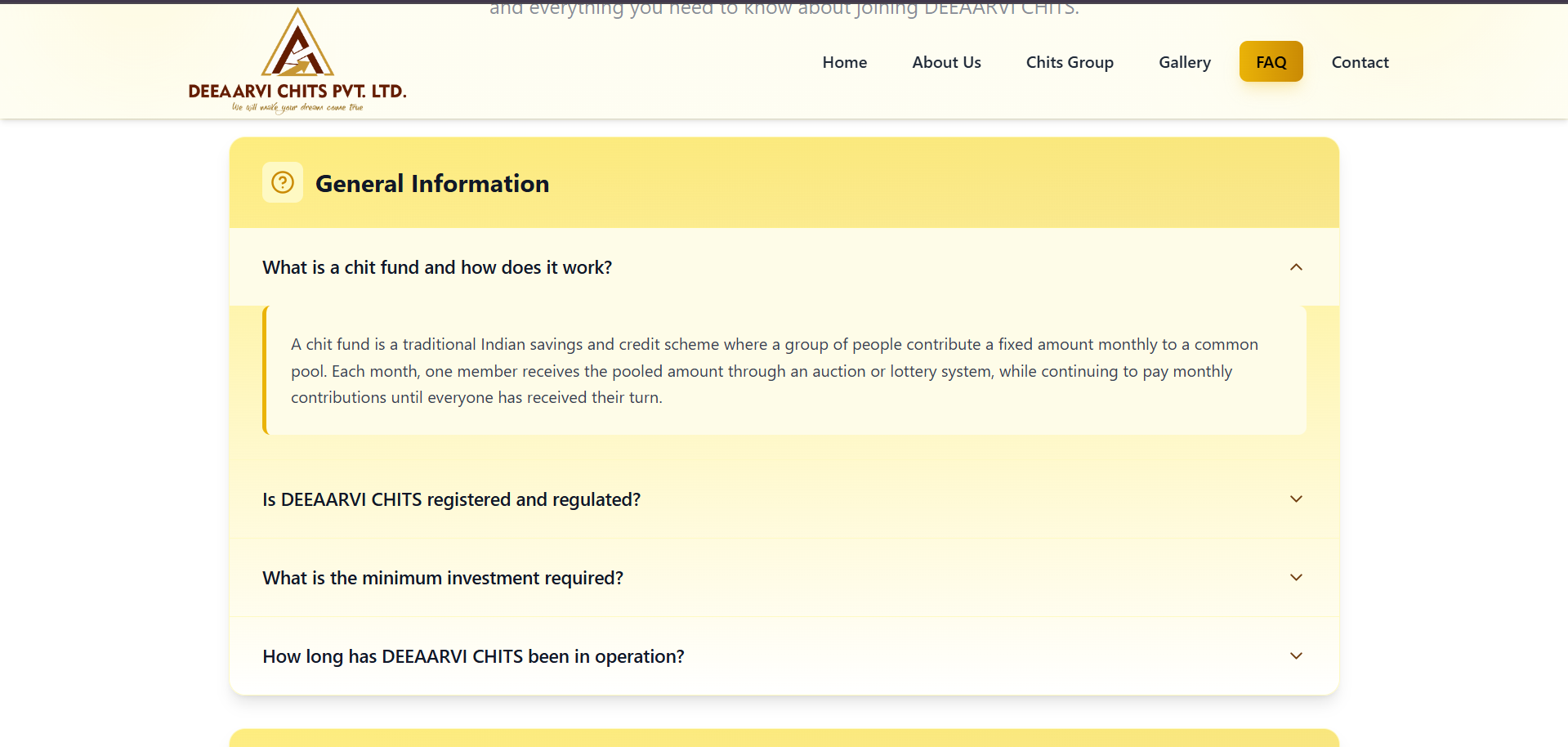Expand 'Is DEEAARVI CHITS registered and regulated?'

click(x=451, y=499)
